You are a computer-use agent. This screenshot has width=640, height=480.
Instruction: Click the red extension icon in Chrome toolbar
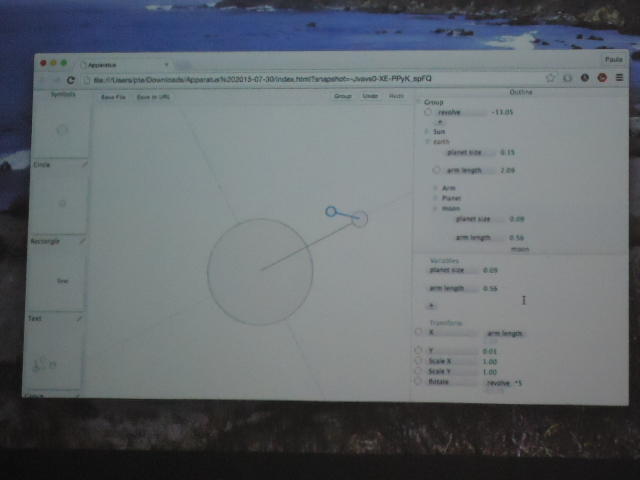602,77
